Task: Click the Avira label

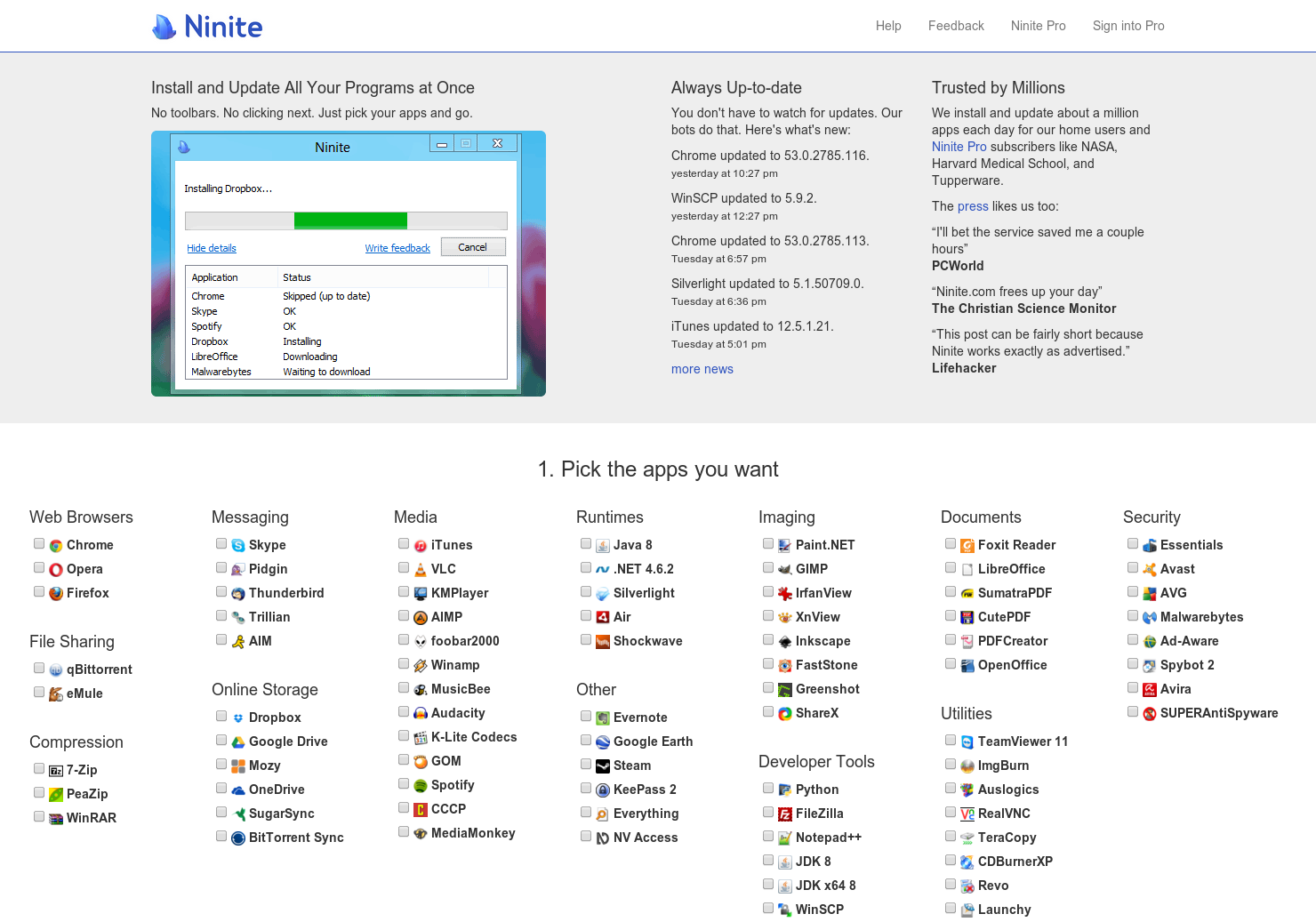Action: pos(1176,689)
